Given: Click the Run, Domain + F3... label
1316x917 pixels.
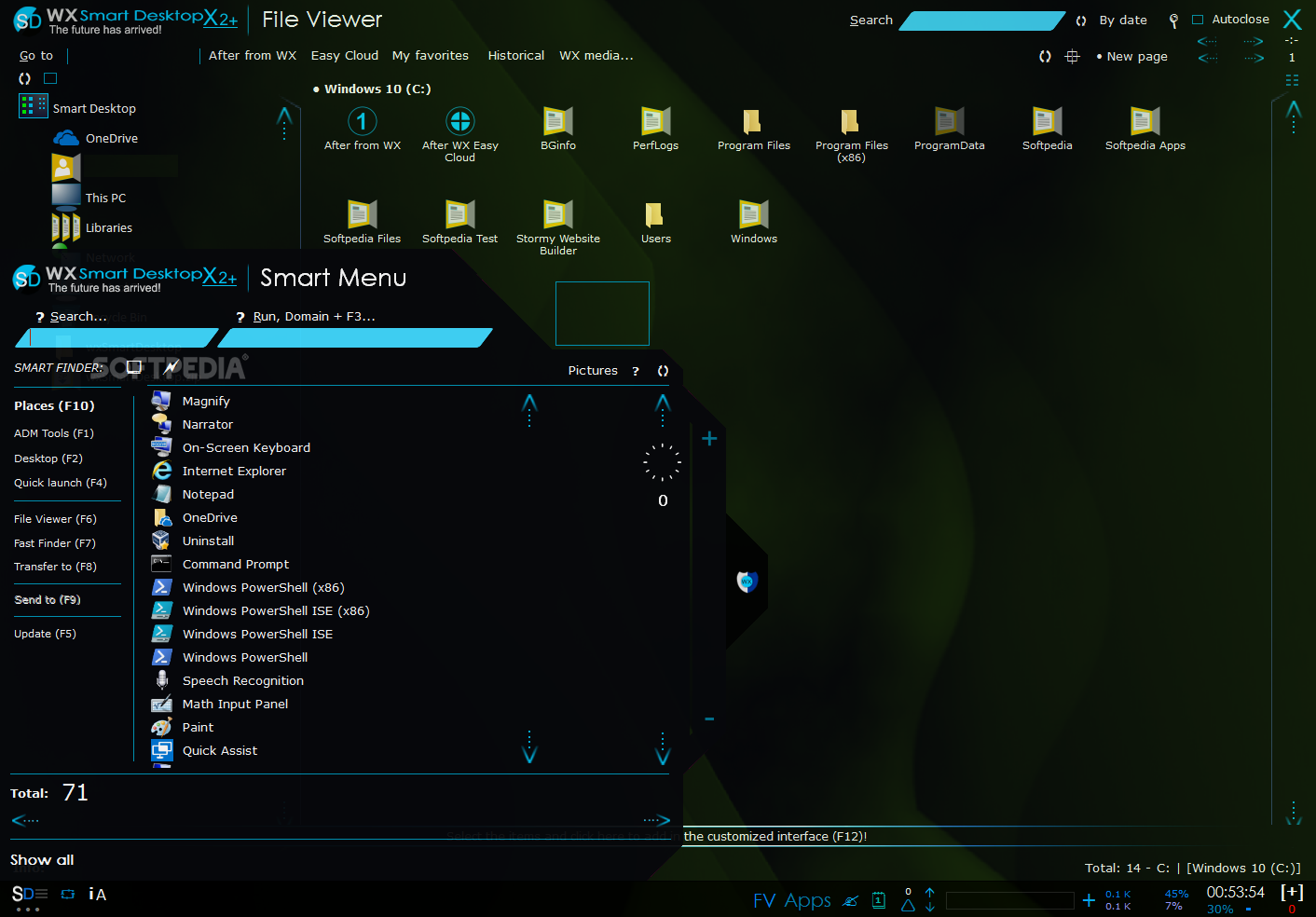Looking at the screenshot, I should pos(314,317).
